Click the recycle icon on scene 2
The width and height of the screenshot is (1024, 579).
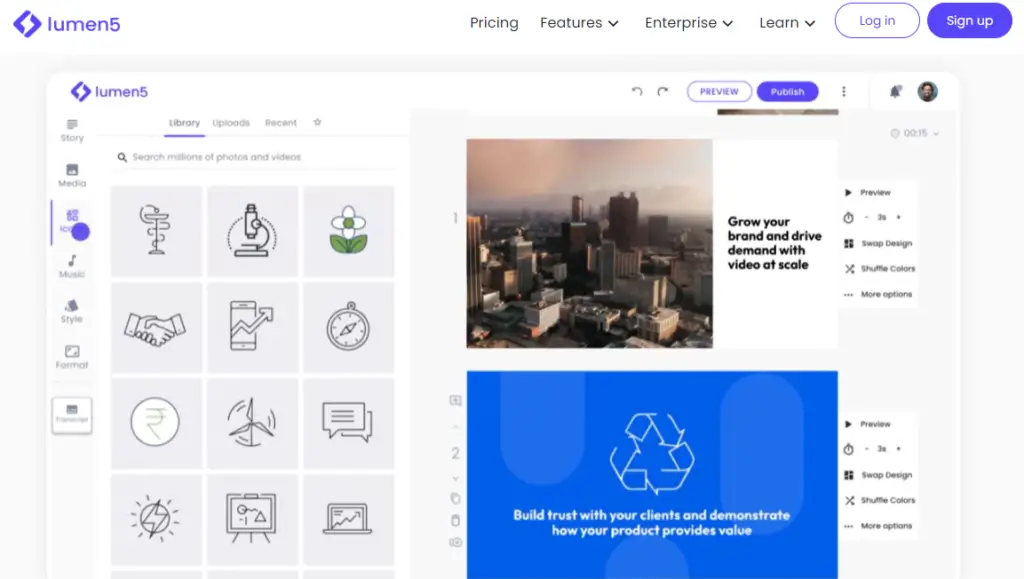(x=652, y=452)
